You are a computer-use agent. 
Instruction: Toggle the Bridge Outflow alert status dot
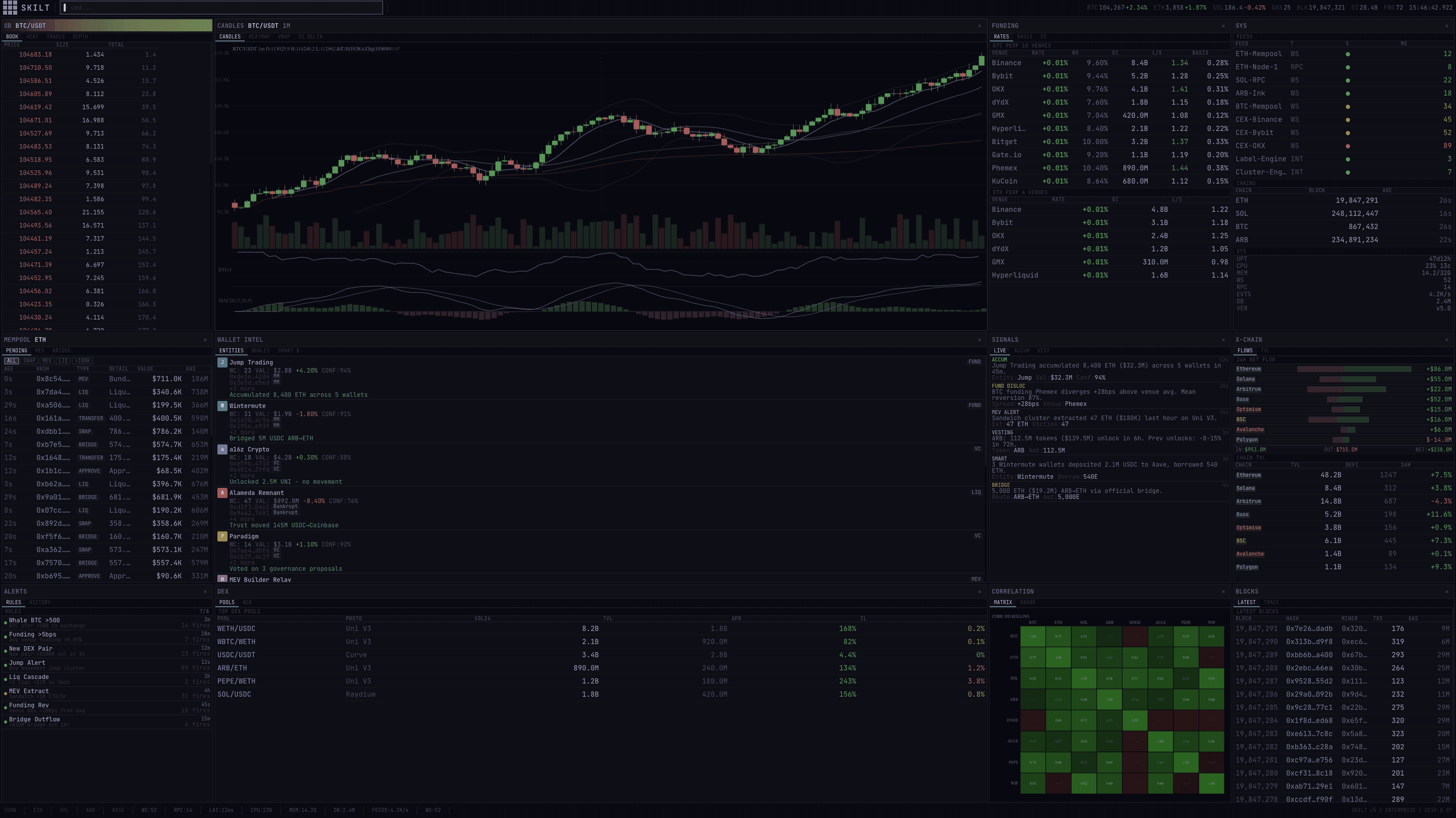coord(6,721)
